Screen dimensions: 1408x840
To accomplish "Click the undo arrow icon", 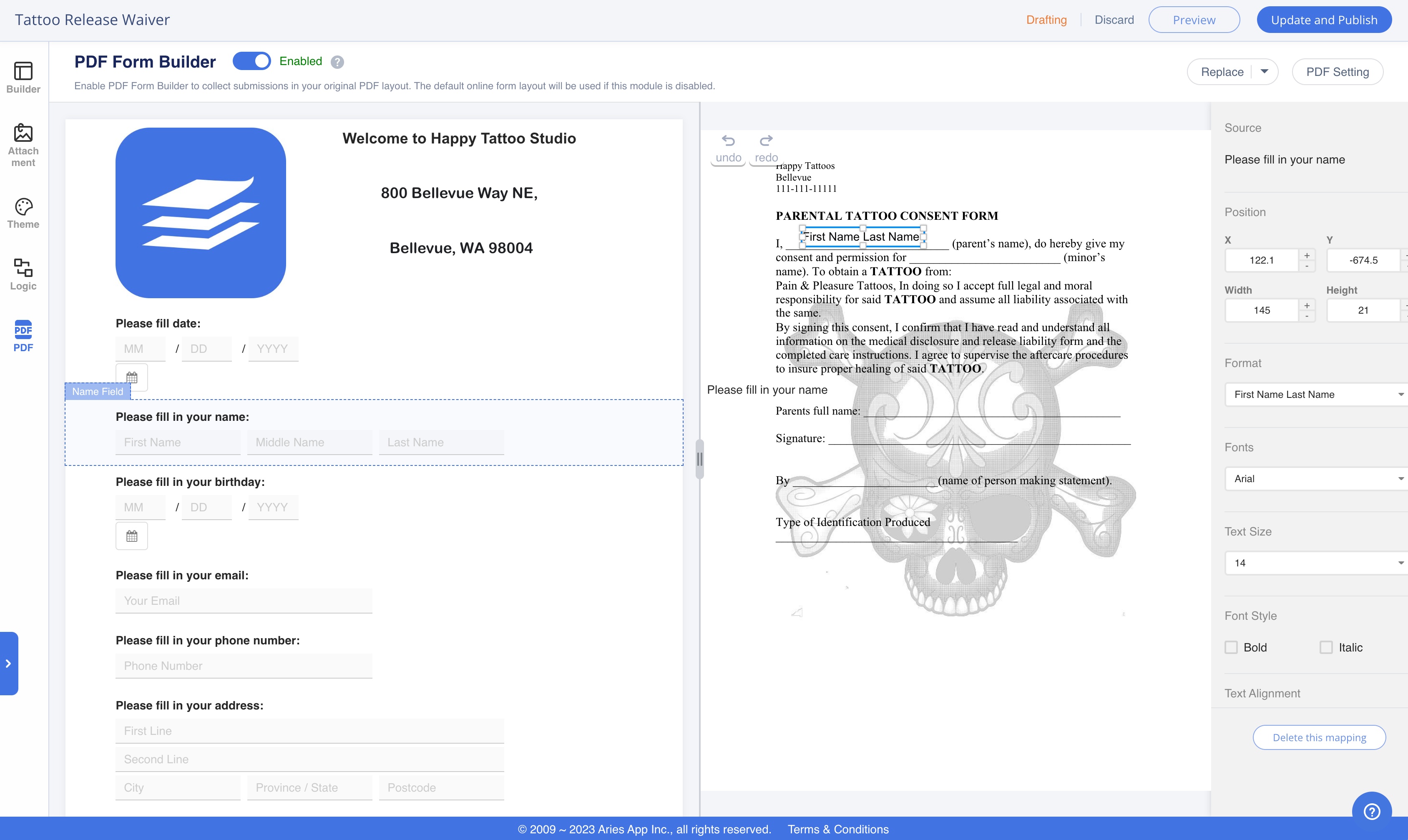I will (x=728, y=141).
